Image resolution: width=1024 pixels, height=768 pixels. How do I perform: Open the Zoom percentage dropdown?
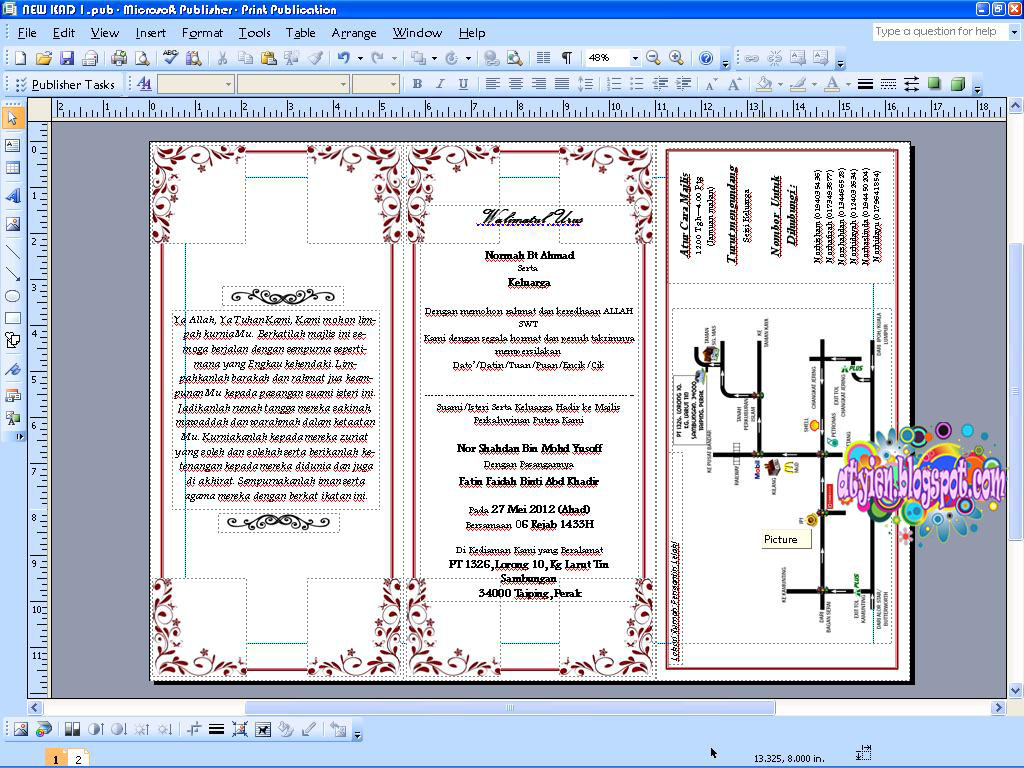(634, 58)
